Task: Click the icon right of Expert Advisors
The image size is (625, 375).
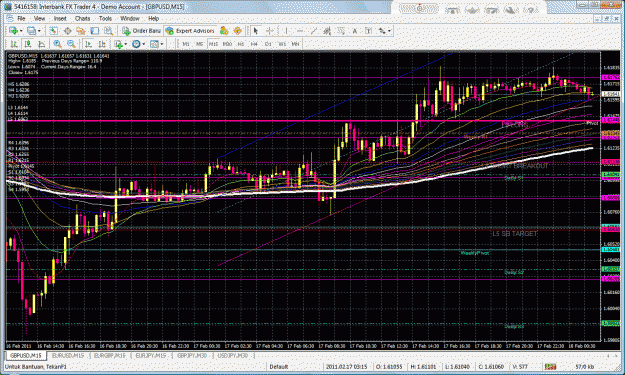Action: pyautogui.click(x=224, y=31)
